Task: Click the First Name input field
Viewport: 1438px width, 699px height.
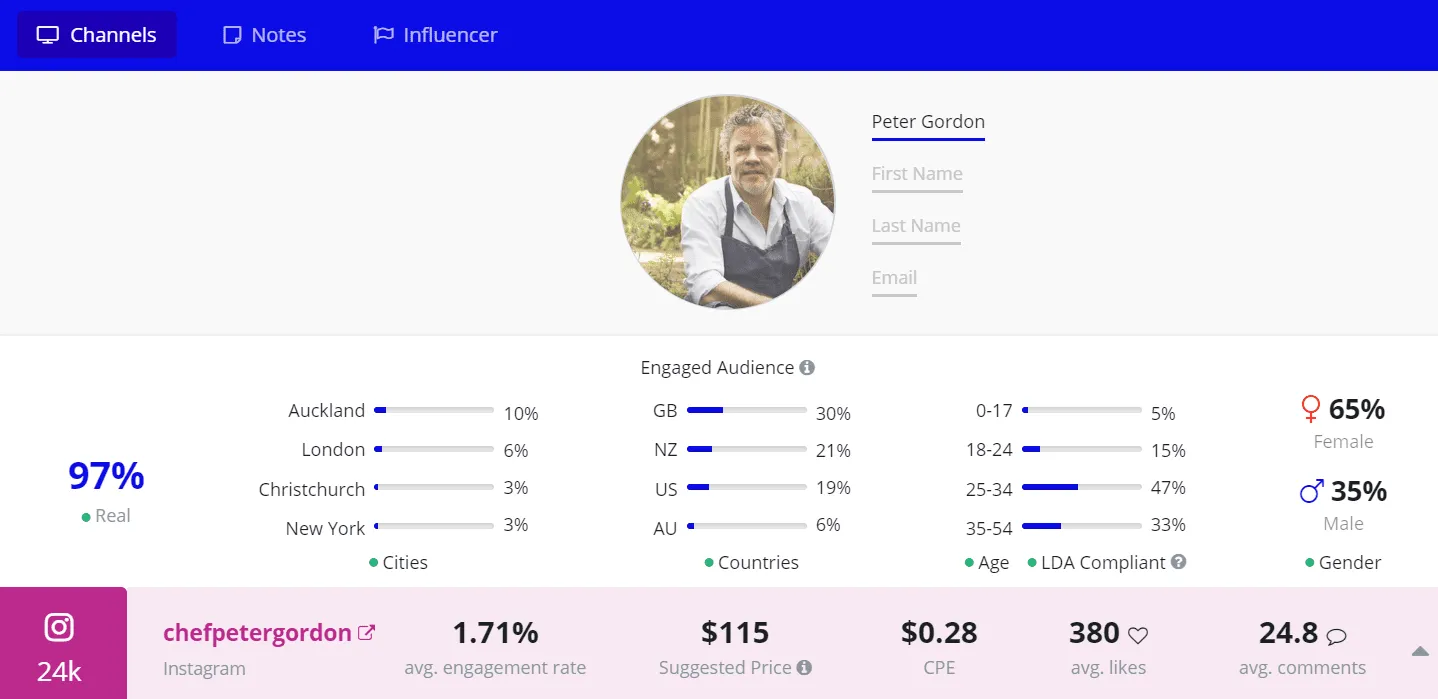Action: coord(917,174)
